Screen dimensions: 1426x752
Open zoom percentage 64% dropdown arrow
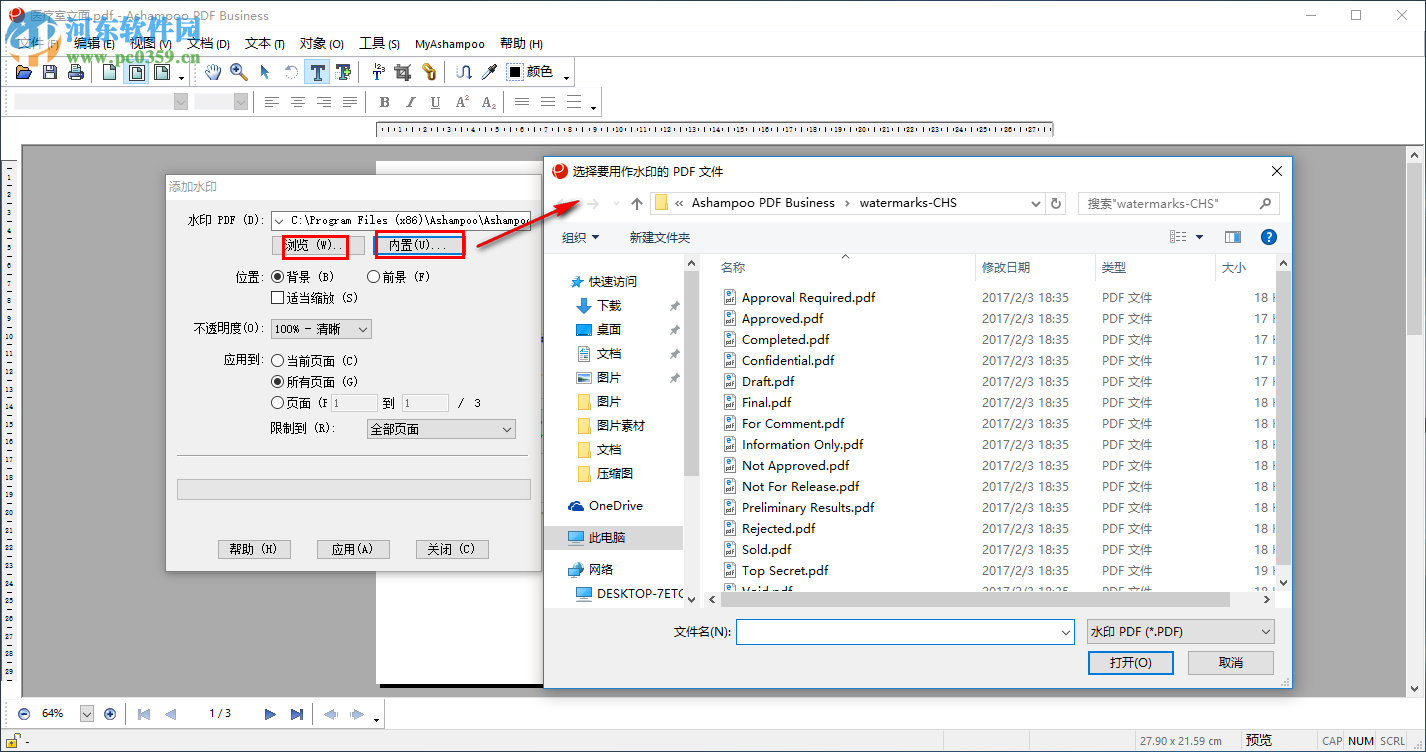86,714
